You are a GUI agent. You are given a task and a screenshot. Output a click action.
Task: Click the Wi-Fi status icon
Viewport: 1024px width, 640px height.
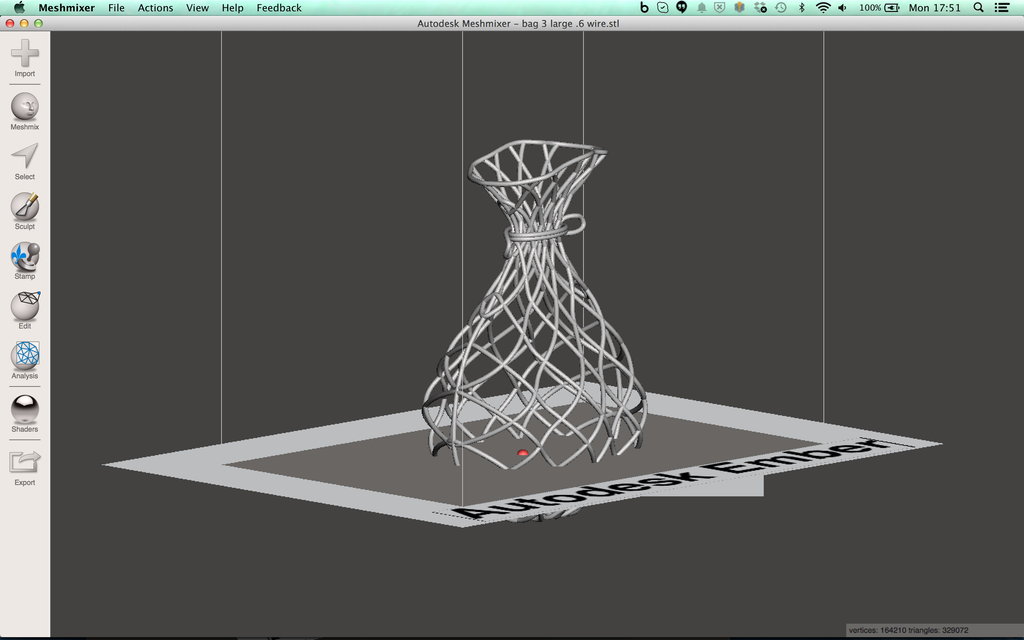tap(824, 8)
